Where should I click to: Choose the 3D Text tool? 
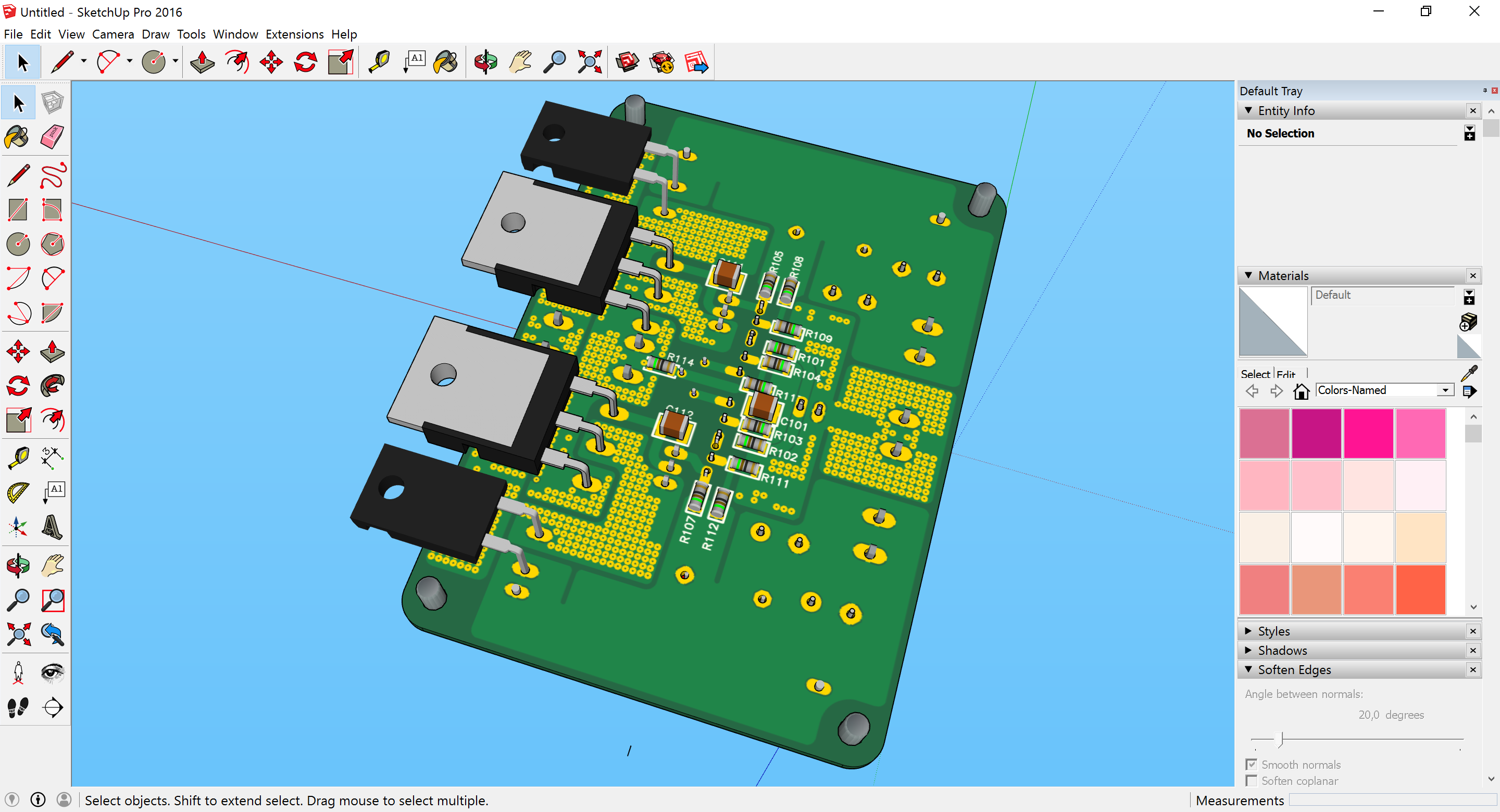[53, 527]
